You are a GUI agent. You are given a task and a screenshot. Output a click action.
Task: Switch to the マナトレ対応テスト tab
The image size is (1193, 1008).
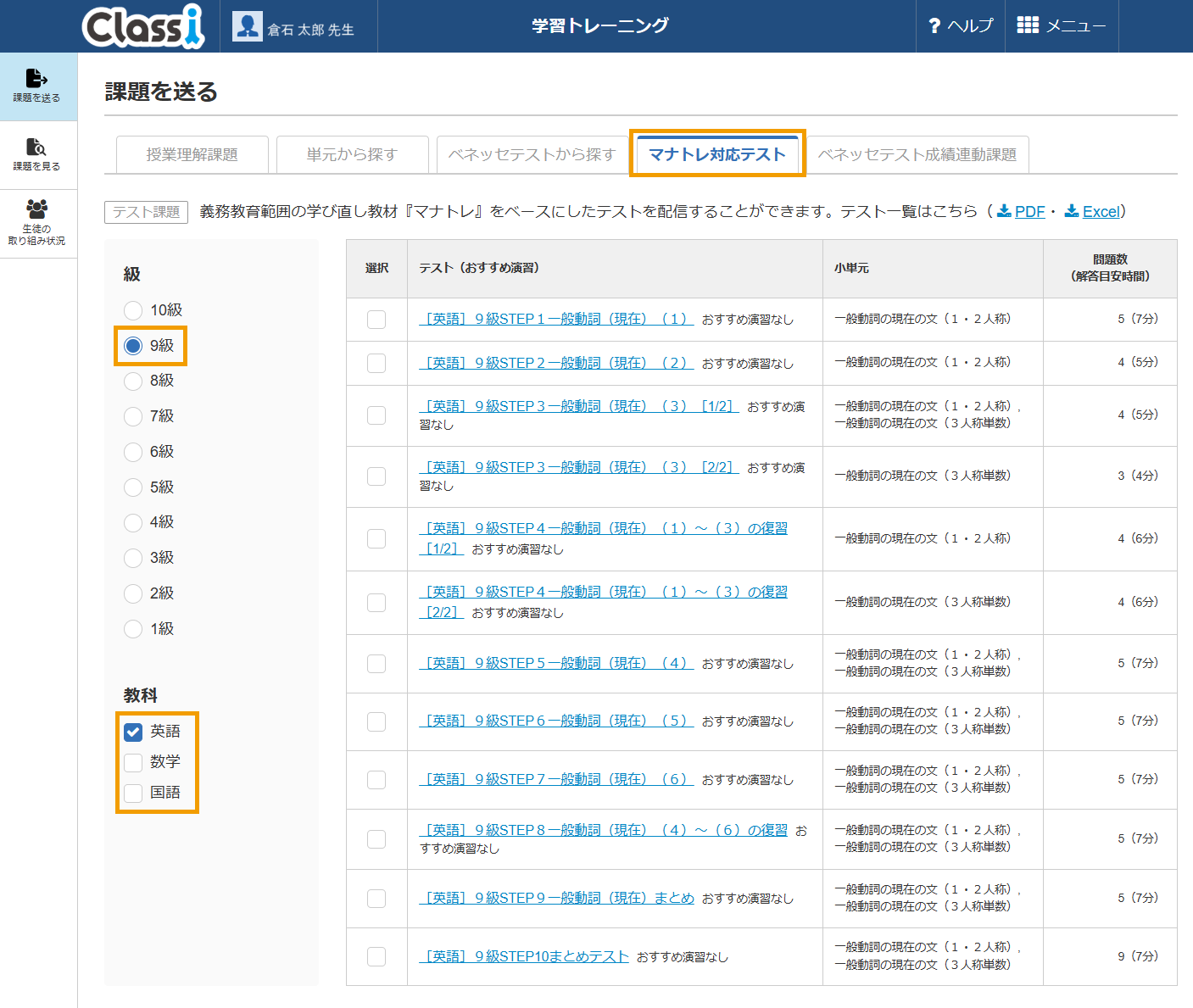[717, 154]
